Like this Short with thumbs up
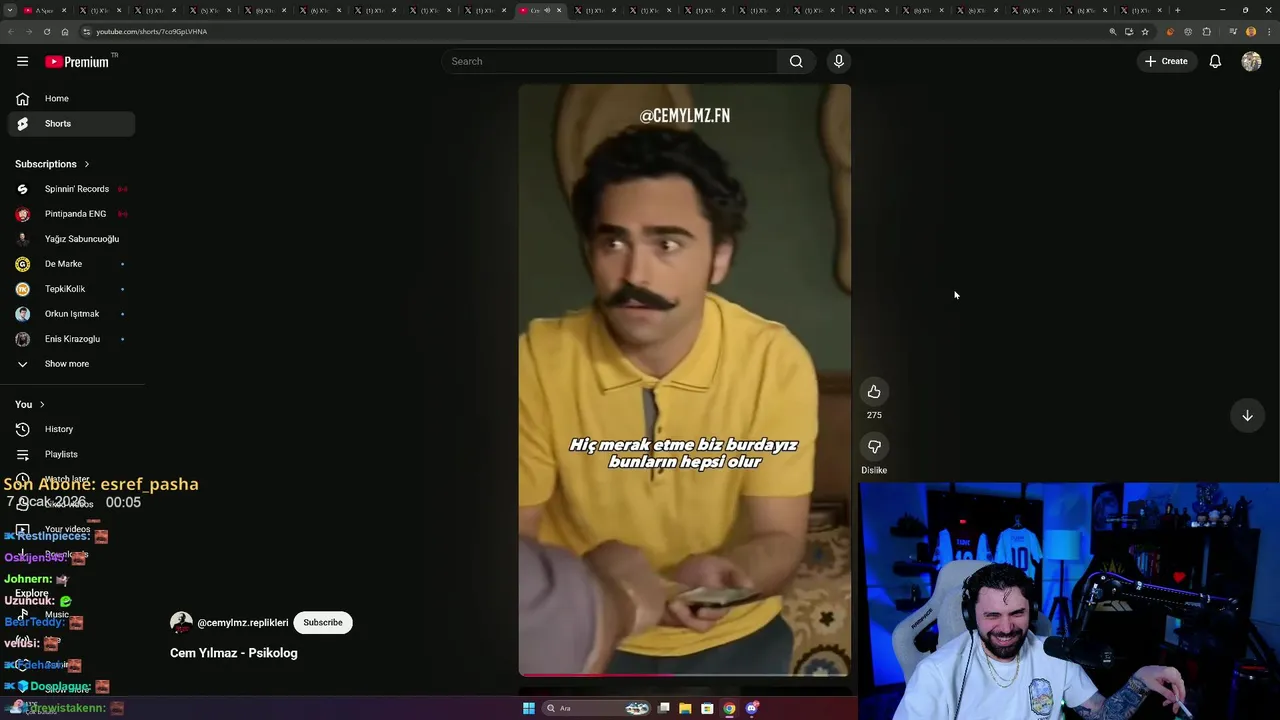The height and width of the screenshot is (720, 1280). pyautogui.click(x=874, y=391)
